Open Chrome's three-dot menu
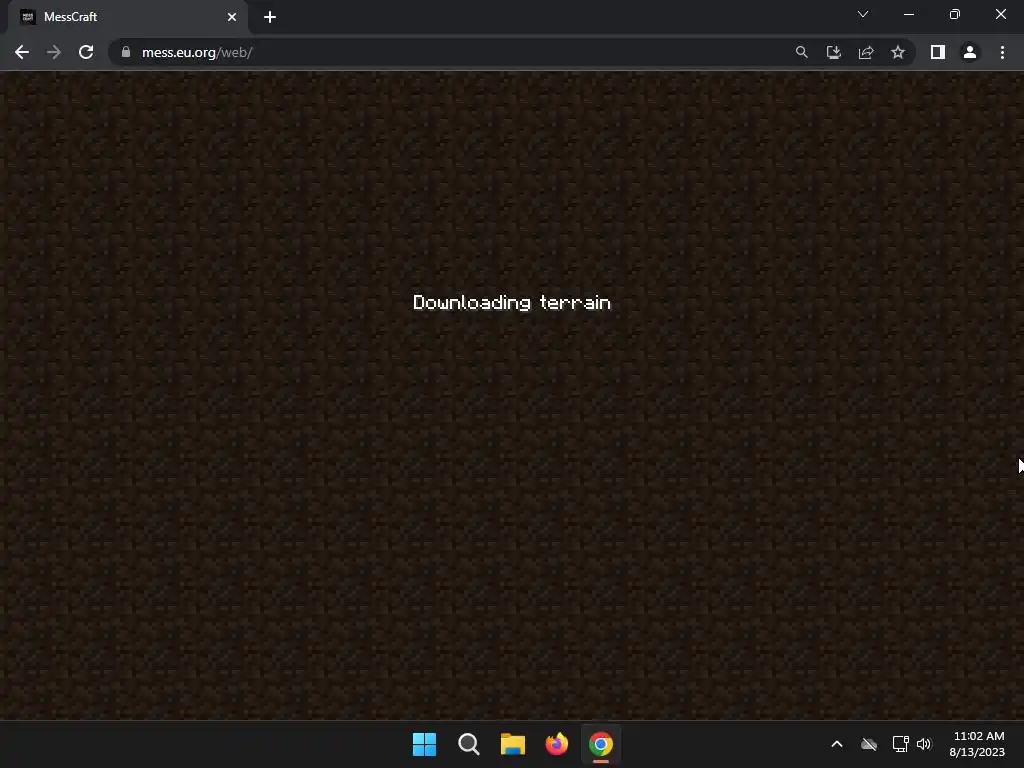Viewport: 1024px width, 768px height. coord(1002,52)
